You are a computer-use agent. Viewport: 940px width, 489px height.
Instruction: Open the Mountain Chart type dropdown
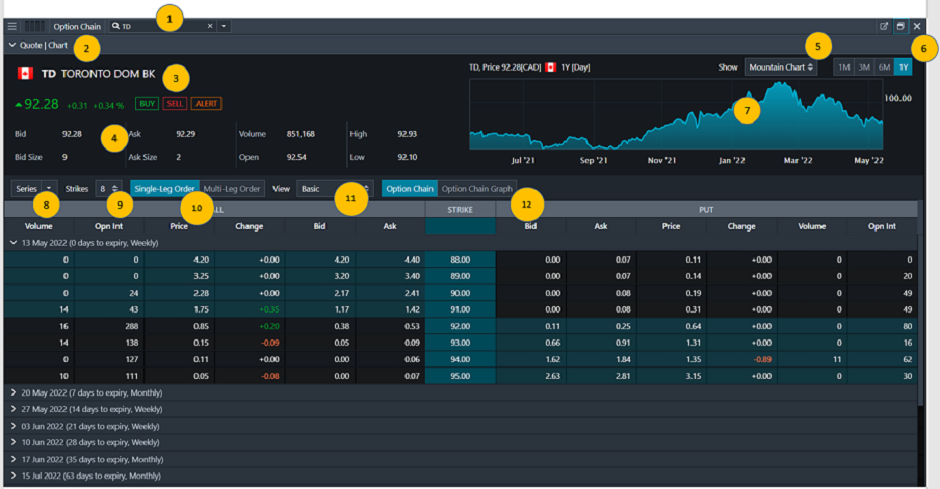pyautogui.click(x=781, y=67)
